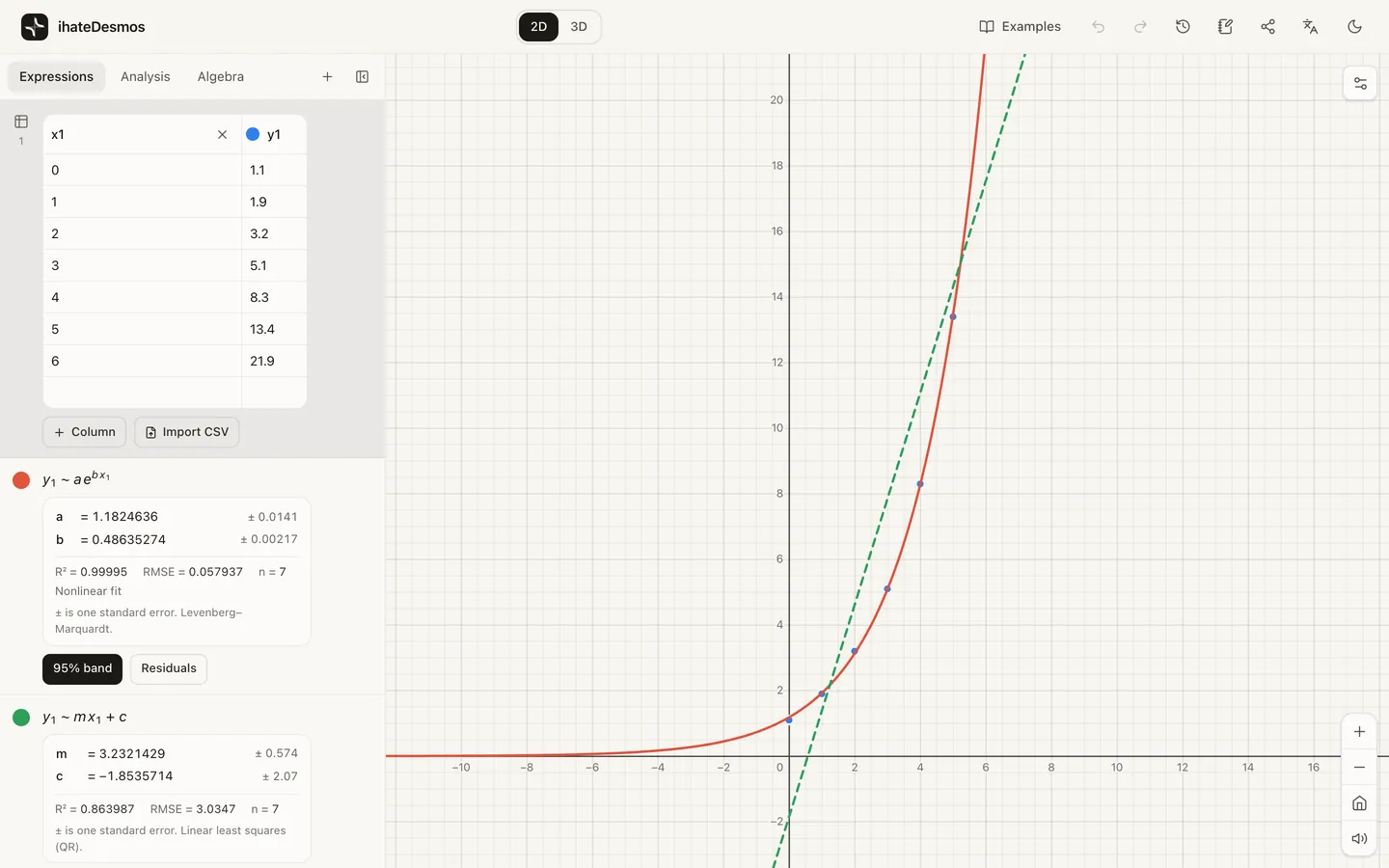The width and height of the screenshot is (1389, 868).
Task: Redo the last action
Action: tap(1140, 27)
